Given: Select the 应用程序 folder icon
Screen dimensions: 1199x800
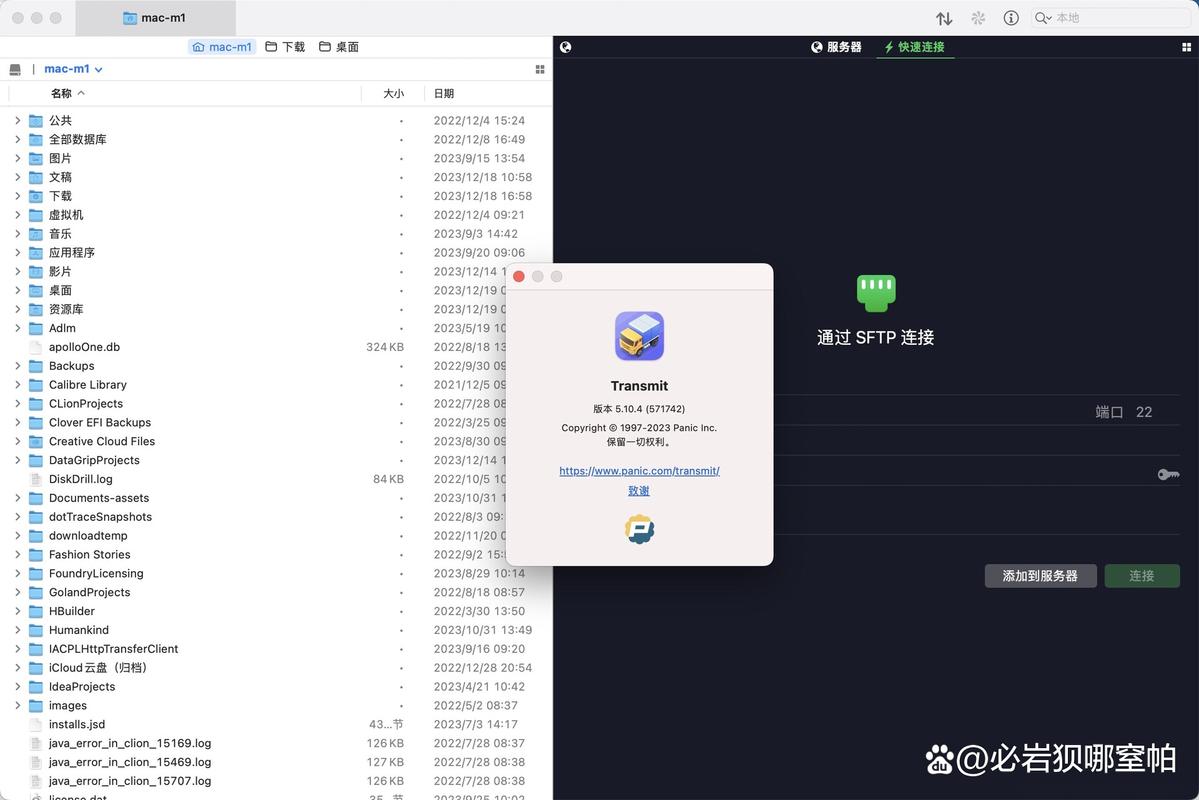Looking at the screenshot, I should coord(36,253).
